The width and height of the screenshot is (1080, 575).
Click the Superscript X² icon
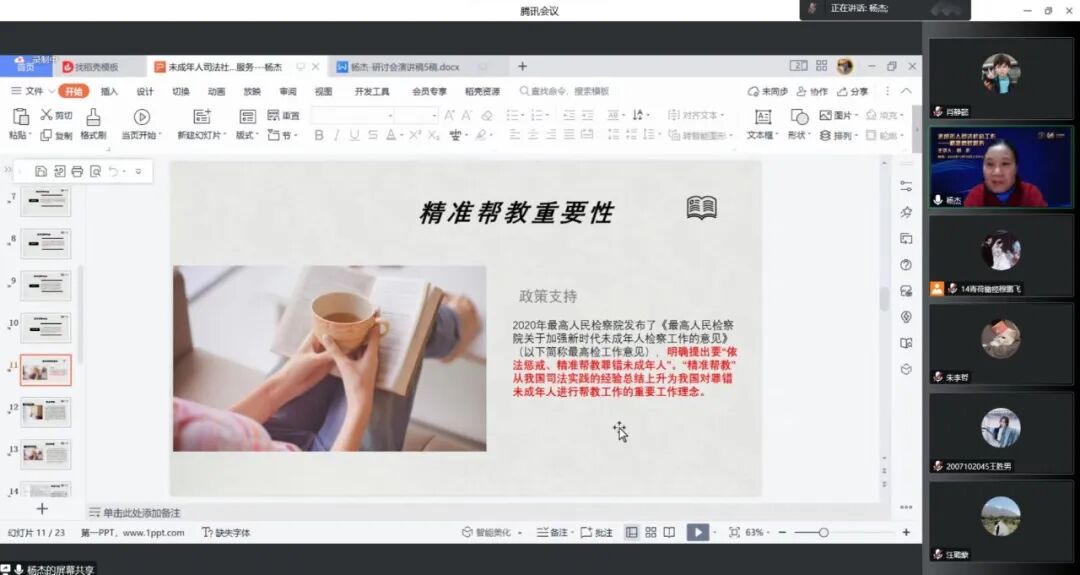(x=415, y=135)
